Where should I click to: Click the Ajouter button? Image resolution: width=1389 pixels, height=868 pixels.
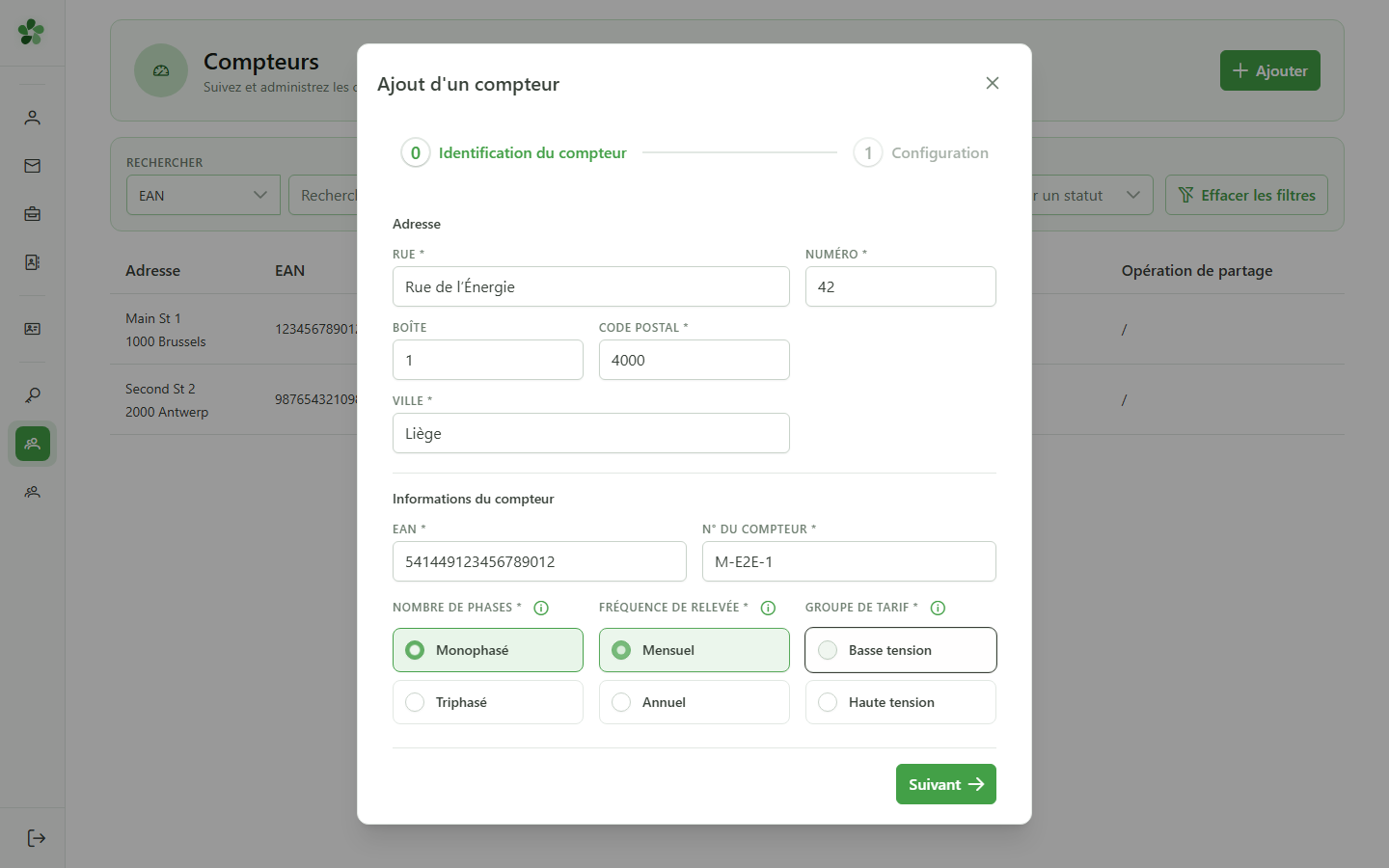(1270, 70)
